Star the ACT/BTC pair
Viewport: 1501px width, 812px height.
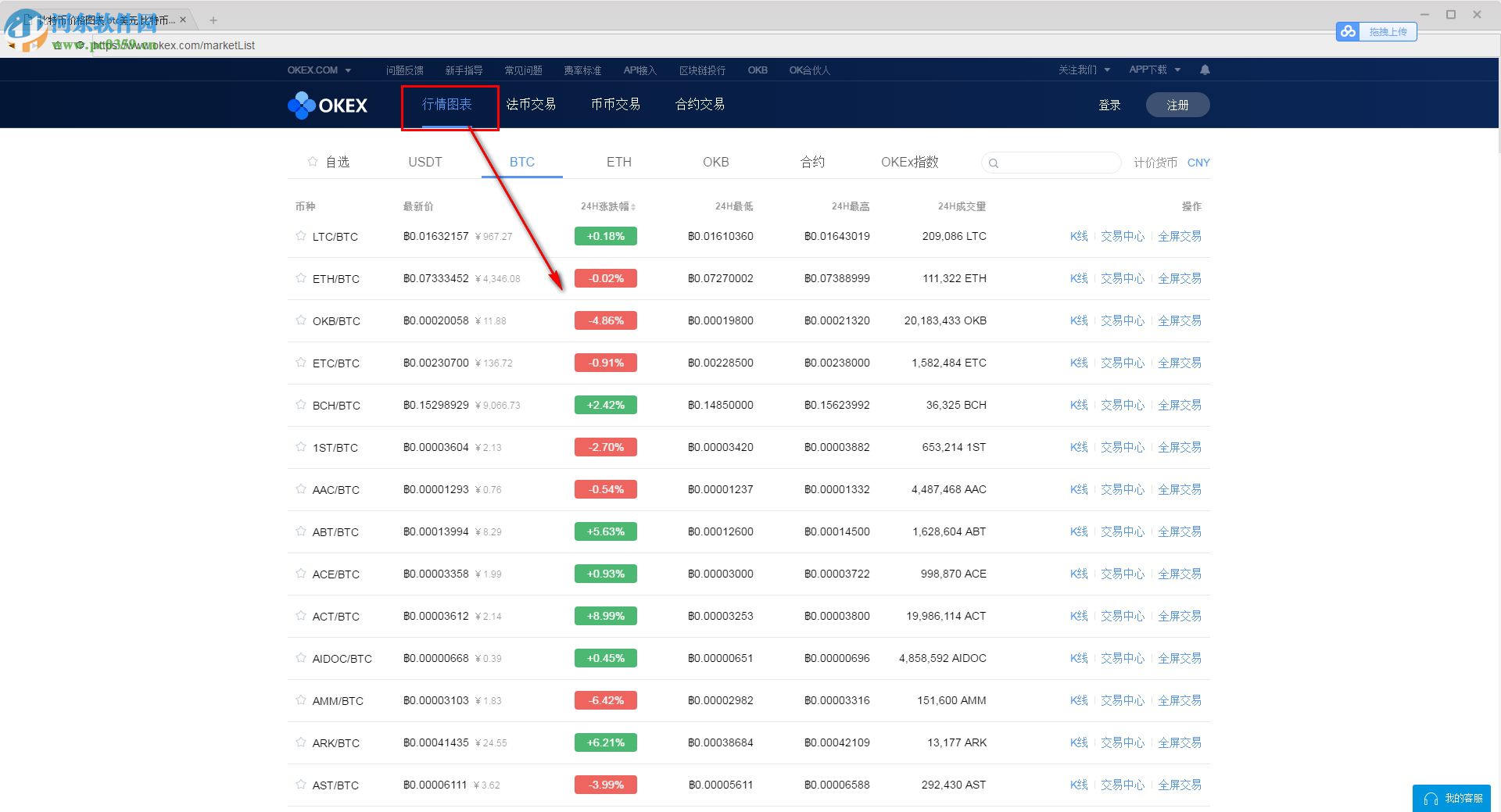tap(301, 616)
